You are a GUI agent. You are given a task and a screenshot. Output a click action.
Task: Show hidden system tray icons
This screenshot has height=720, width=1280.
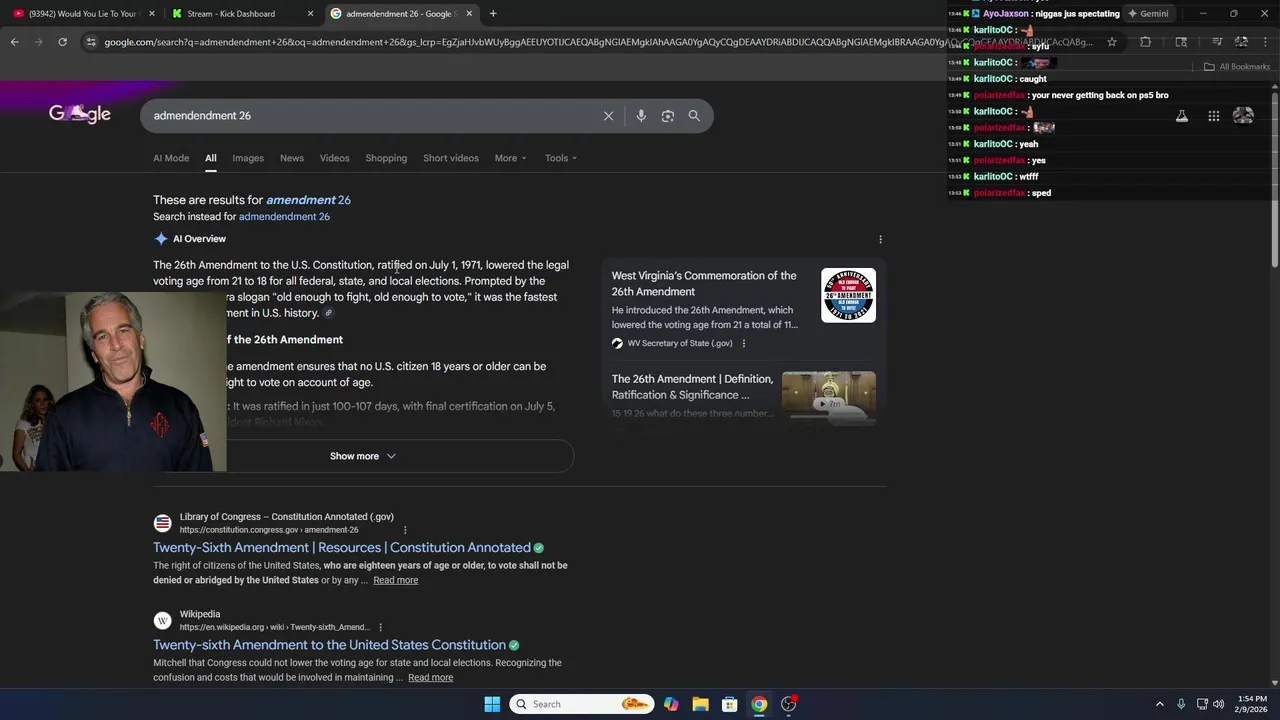pos(1160,704)
